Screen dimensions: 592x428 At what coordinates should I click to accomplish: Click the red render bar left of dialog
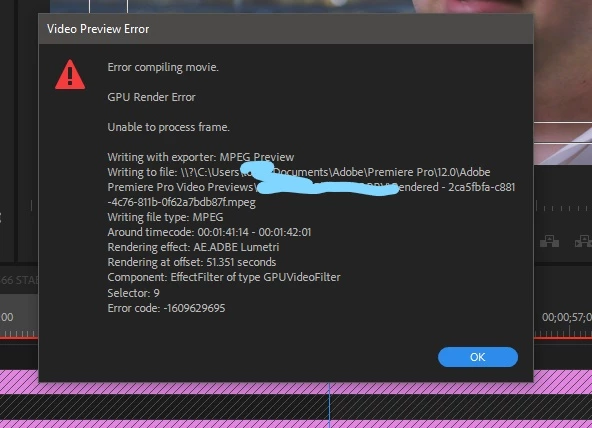[x=19, y=337]
